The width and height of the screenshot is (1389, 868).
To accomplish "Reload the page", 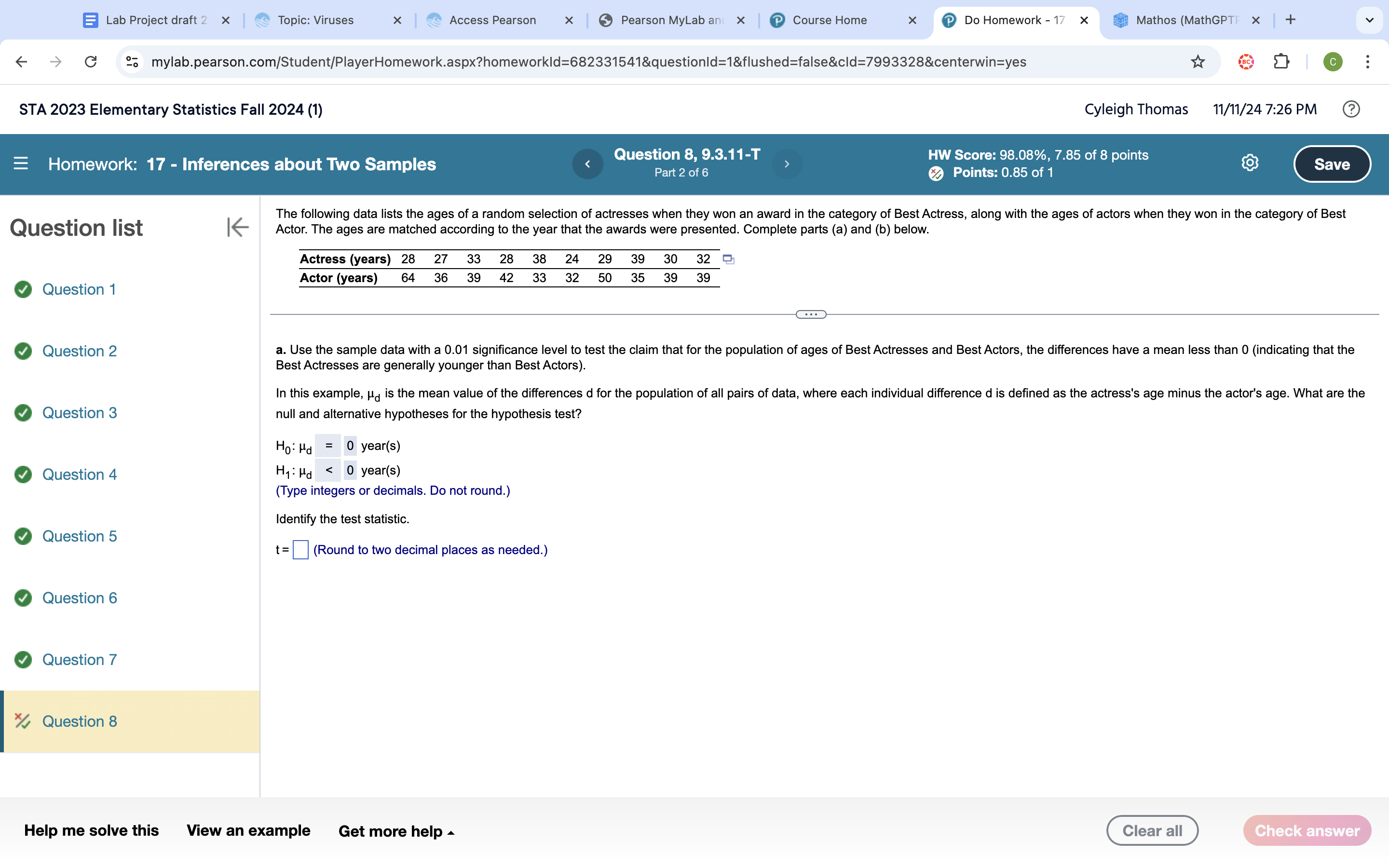I will pyautogui.click(x=91, y=61).
